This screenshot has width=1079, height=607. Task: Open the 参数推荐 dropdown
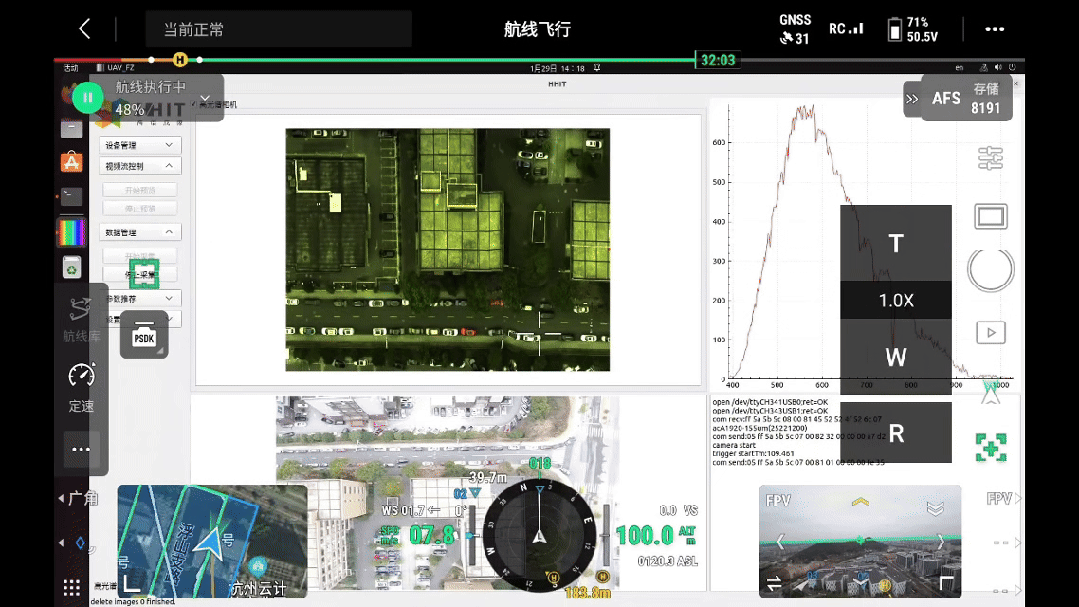click(140, 297)
